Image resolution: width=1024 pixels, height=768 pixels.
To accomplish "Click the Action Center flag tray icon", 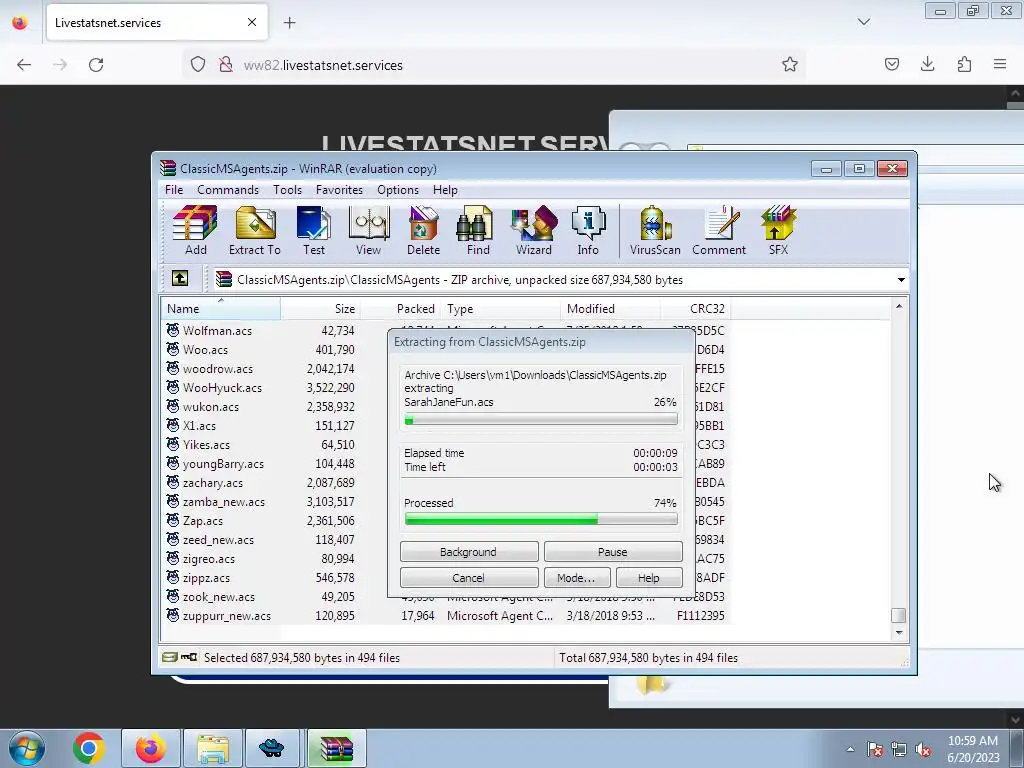I will coord(874,749).
